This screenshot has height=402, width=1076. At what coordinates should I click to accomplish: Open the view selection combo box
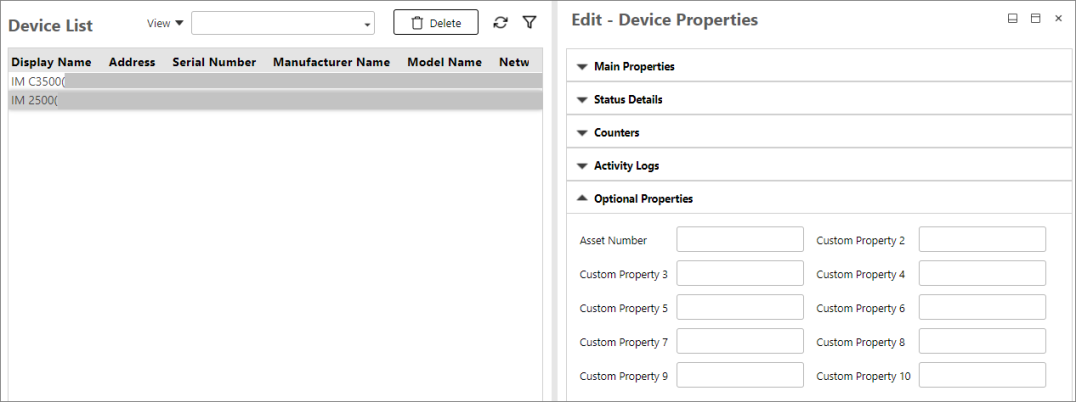click(282, 23)
